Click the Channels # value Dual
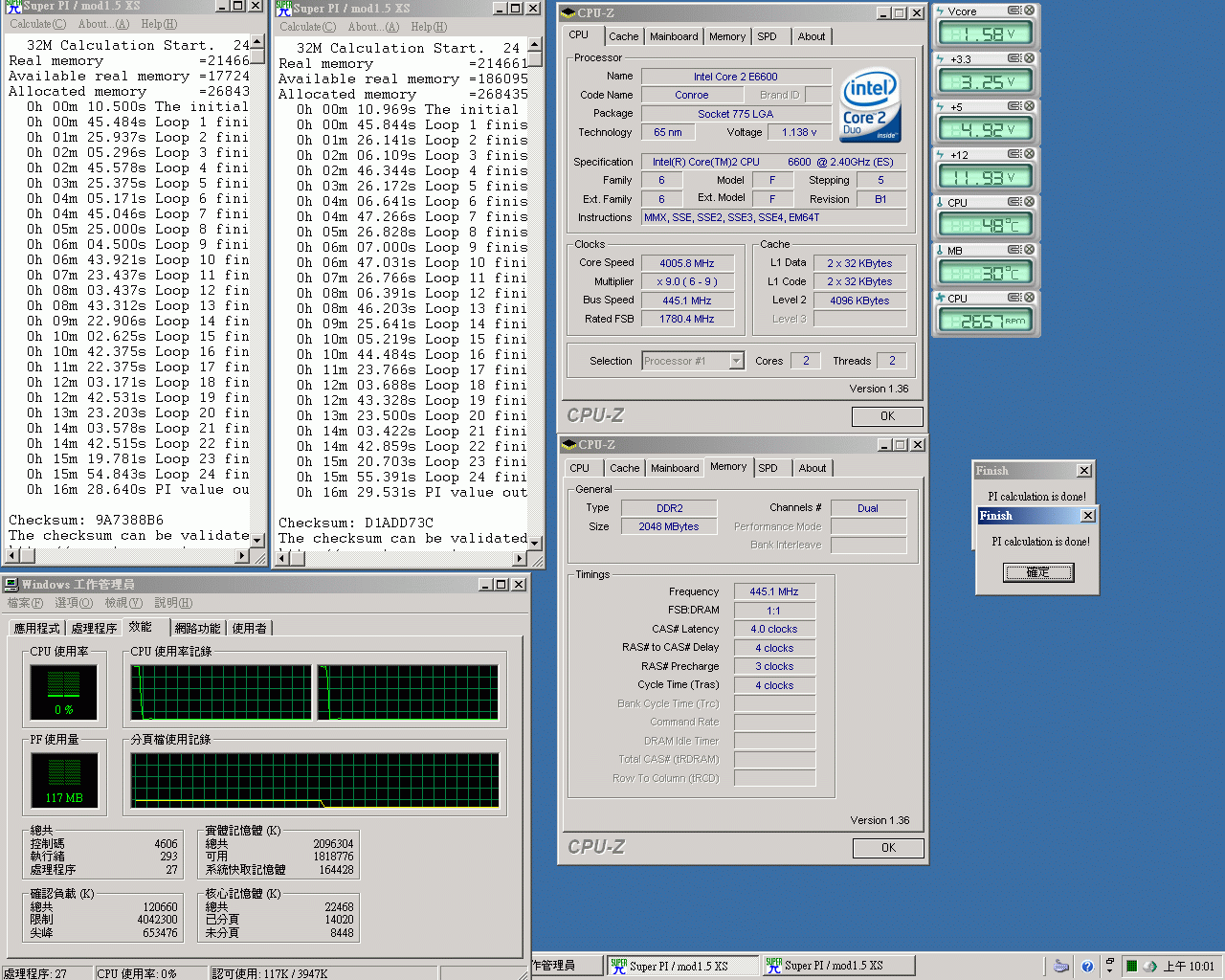The image size is (1225, 980). 868,508
